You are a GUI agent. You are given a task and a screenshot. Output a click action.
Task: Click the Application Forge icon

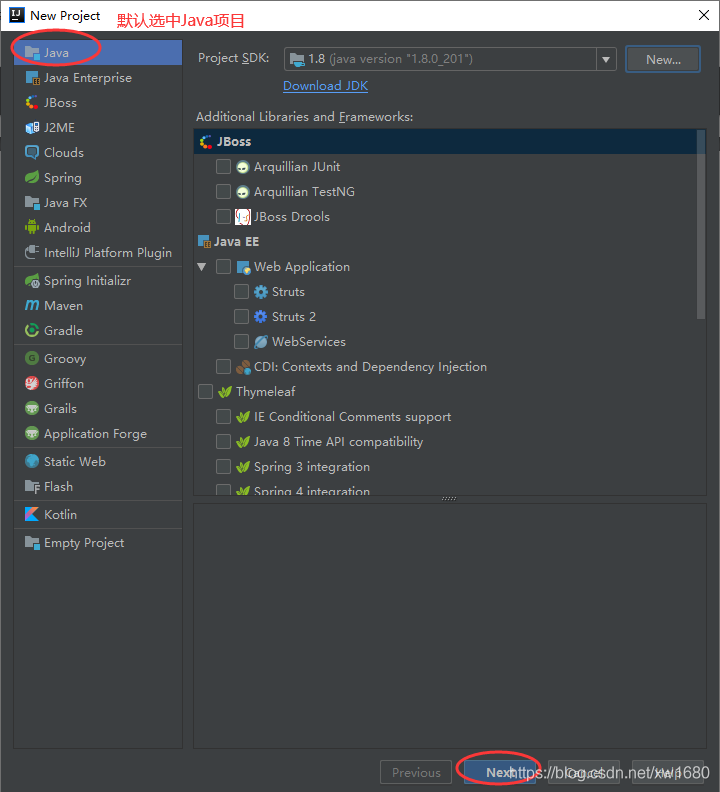point(32,433)
